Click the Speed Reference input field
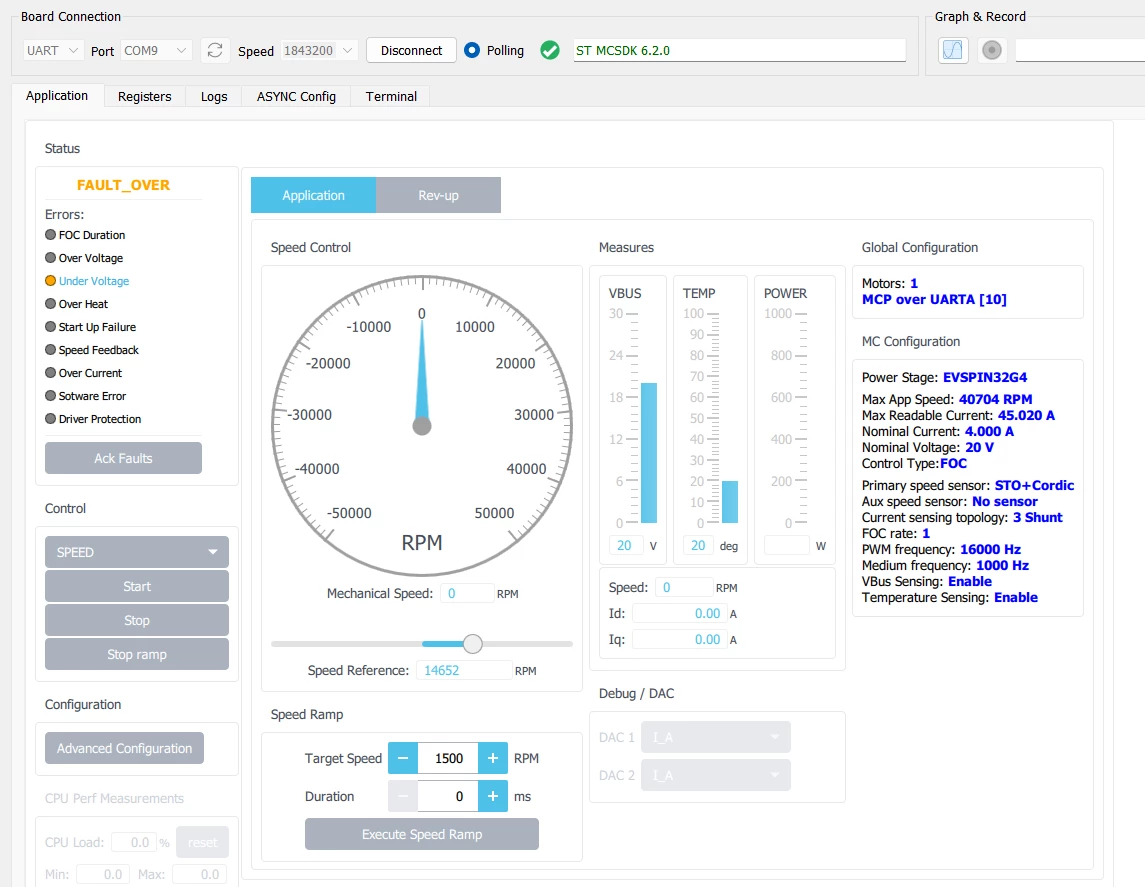Image resolution: width=1145 pixels, height=887 pixels. pos(464,670)
